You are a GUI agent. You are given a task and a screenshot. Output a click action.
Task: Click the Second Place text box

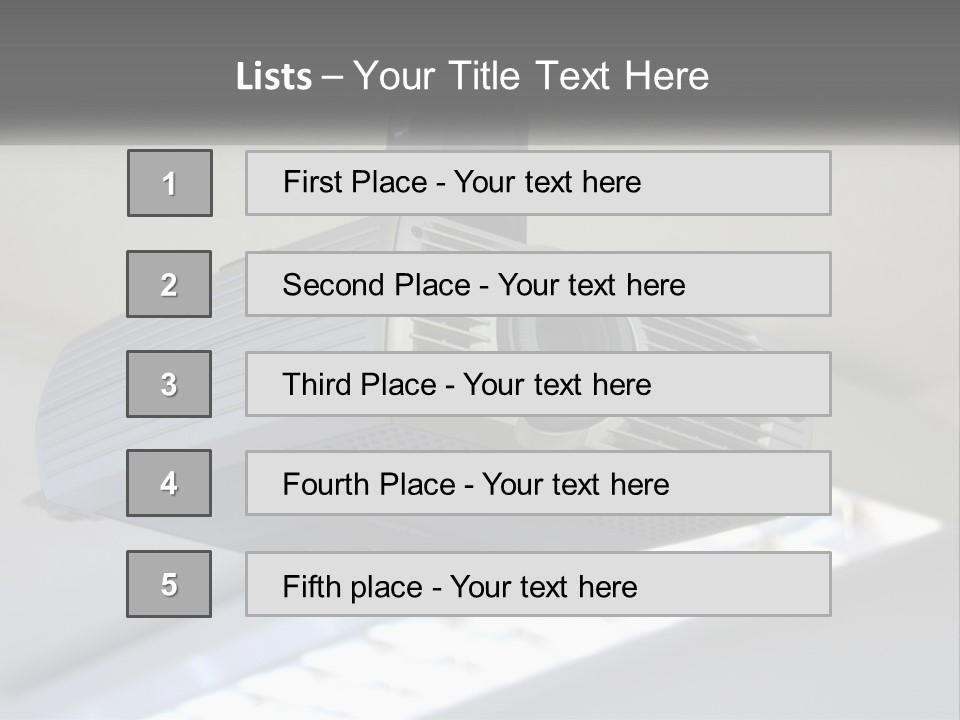coord(538,284)
